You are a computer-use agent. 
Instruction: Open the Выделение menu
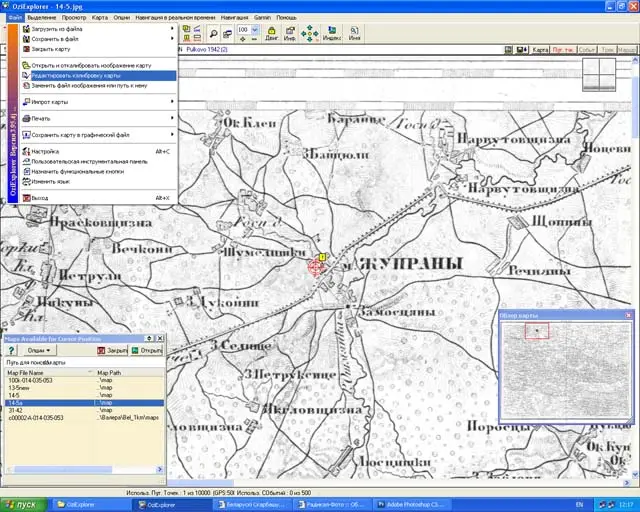coord(42,18)
